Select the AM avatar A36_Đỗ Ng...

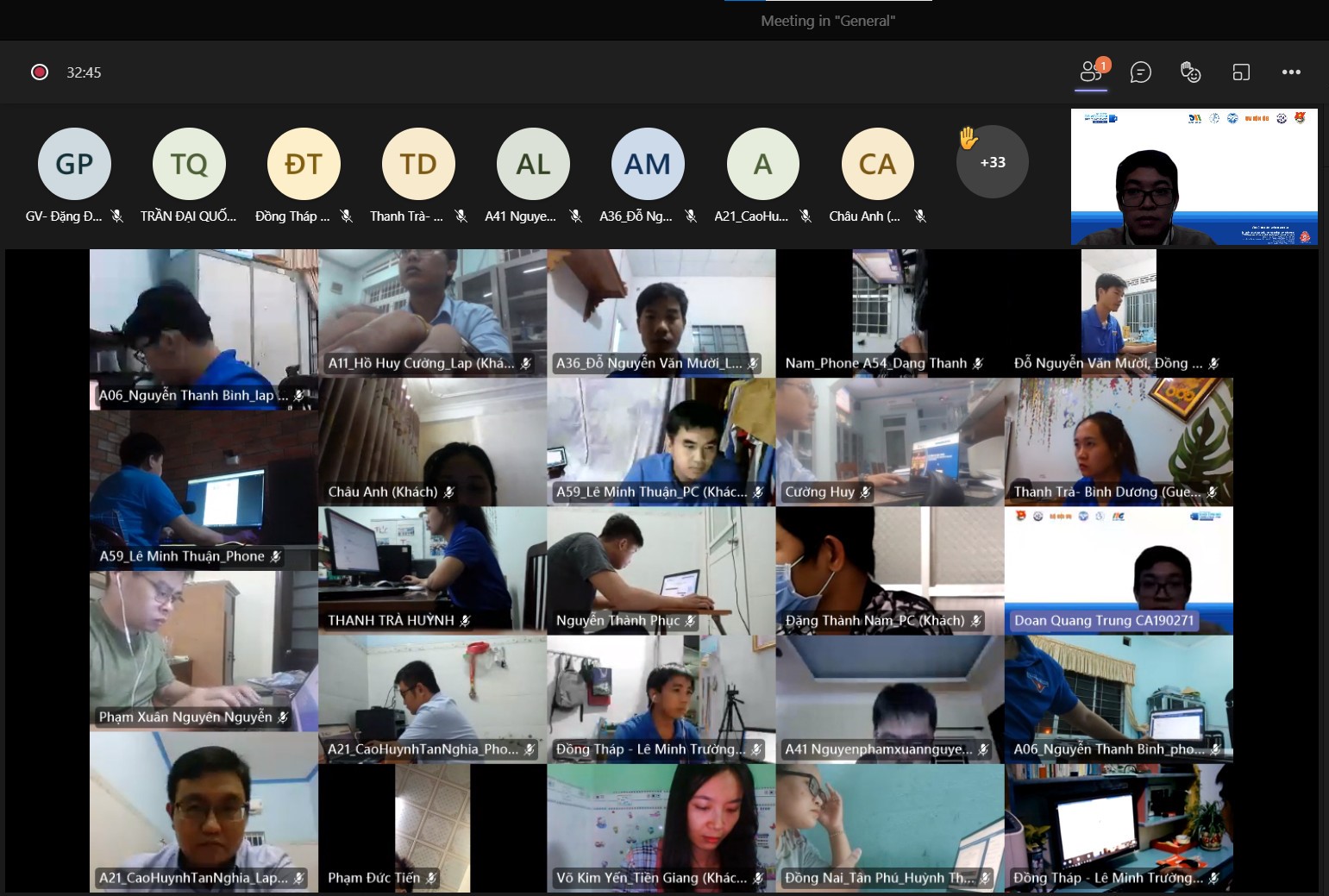click(648, 164)
